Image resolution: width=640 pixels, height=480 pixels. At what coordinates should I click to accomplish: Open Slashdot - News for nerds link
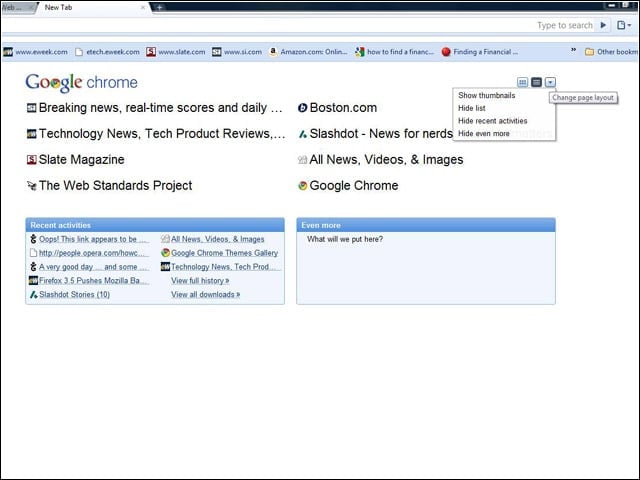(x=381, y=133)
